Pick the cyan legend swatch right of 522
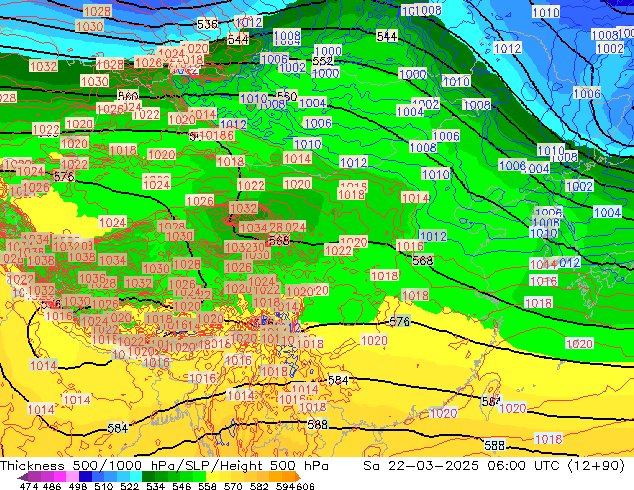This screenshot has width=634, height=490. 136,477
